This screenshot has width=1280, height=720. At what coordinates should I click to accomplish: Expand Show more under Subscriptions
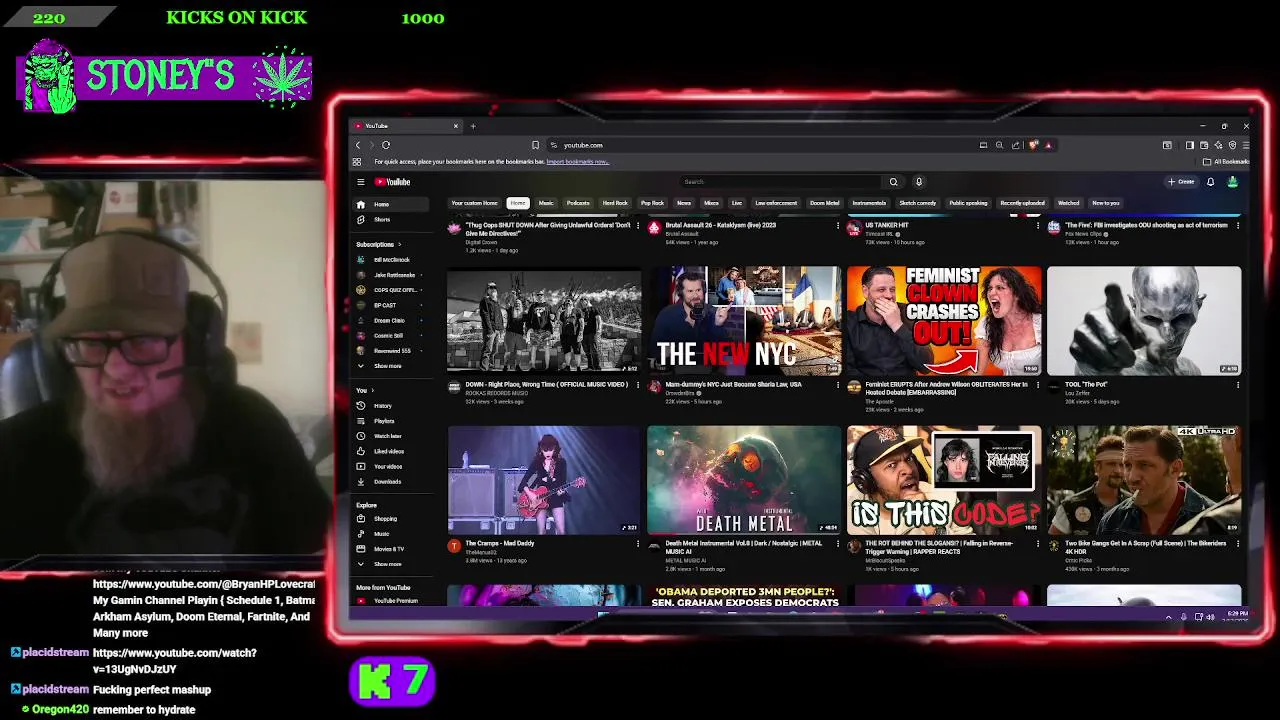391,366
